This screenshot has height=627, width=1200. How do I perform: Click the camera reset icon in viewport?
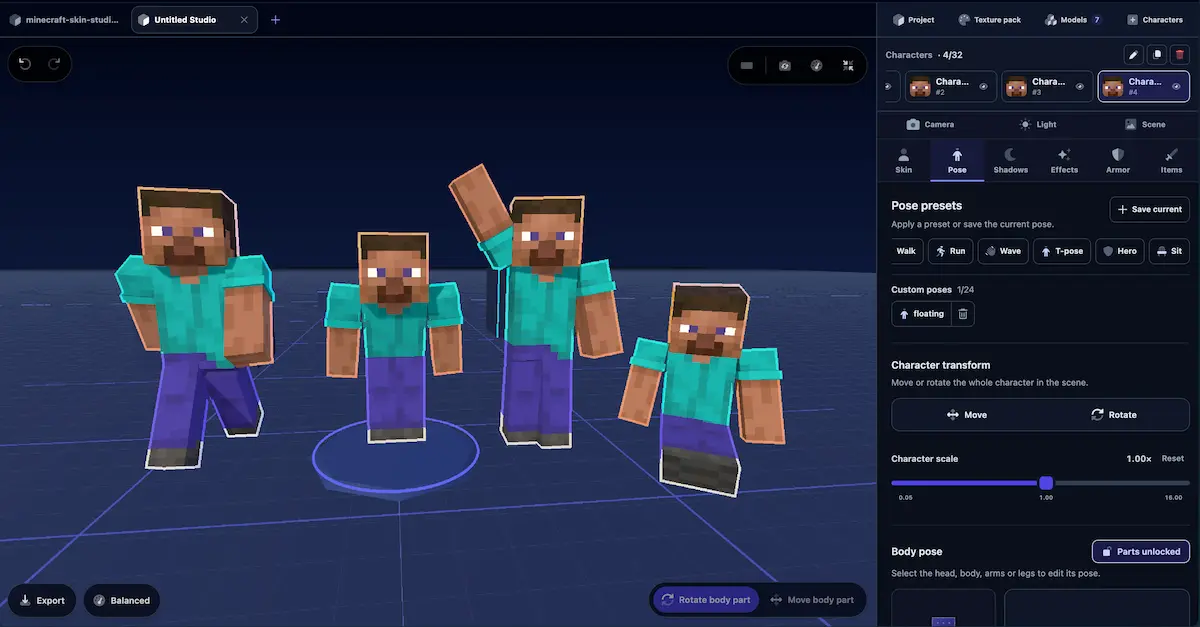[785, 65]
